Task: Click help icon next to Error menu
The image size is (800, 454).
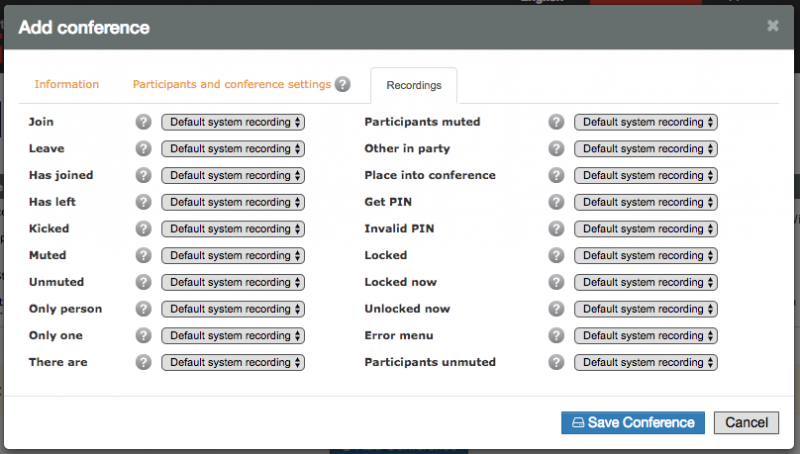Action: pyautogui.click(x=556, y=335)
